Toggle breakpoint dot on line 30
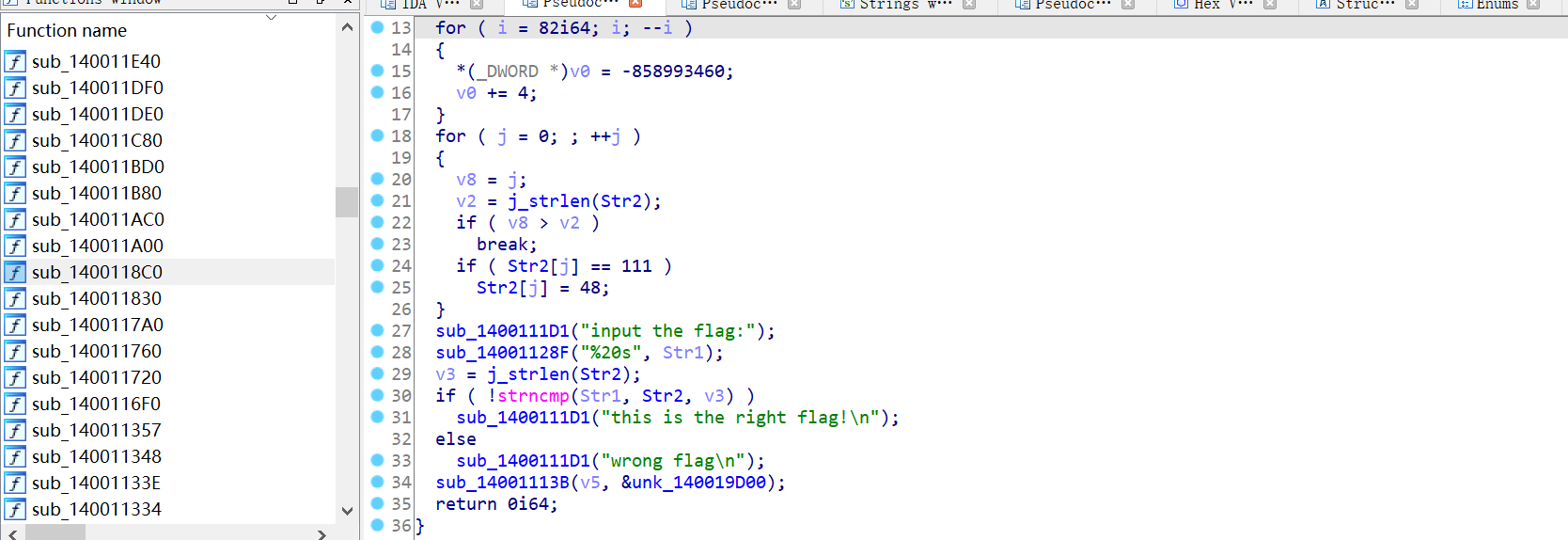 coord(377,395)
